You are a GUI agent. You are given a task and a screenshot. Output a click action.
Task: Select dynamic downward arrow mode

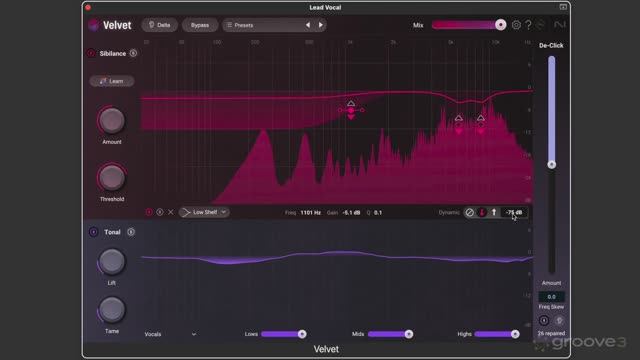pos(482,212)
